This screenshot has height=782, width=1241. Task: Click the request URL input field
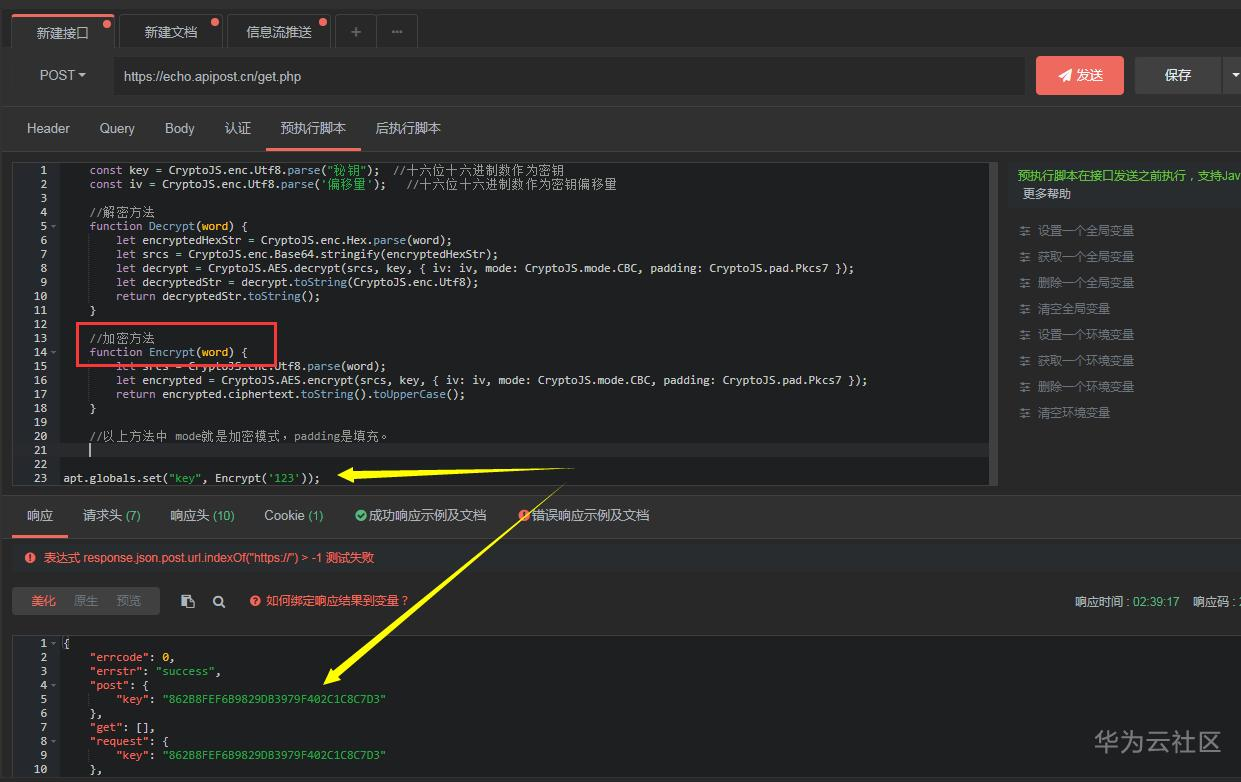pyautogui.click(x=569, y=76)
